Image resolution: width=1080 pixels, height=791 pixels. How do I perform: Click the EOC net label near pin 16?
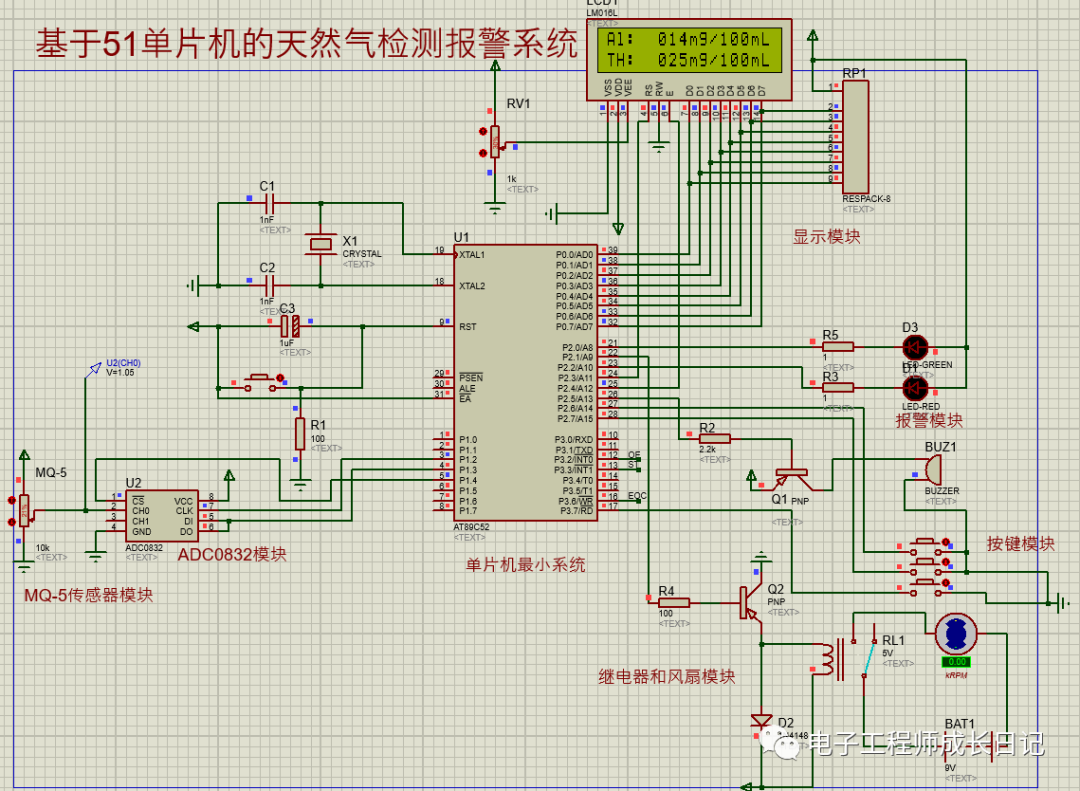click(637, 495)
